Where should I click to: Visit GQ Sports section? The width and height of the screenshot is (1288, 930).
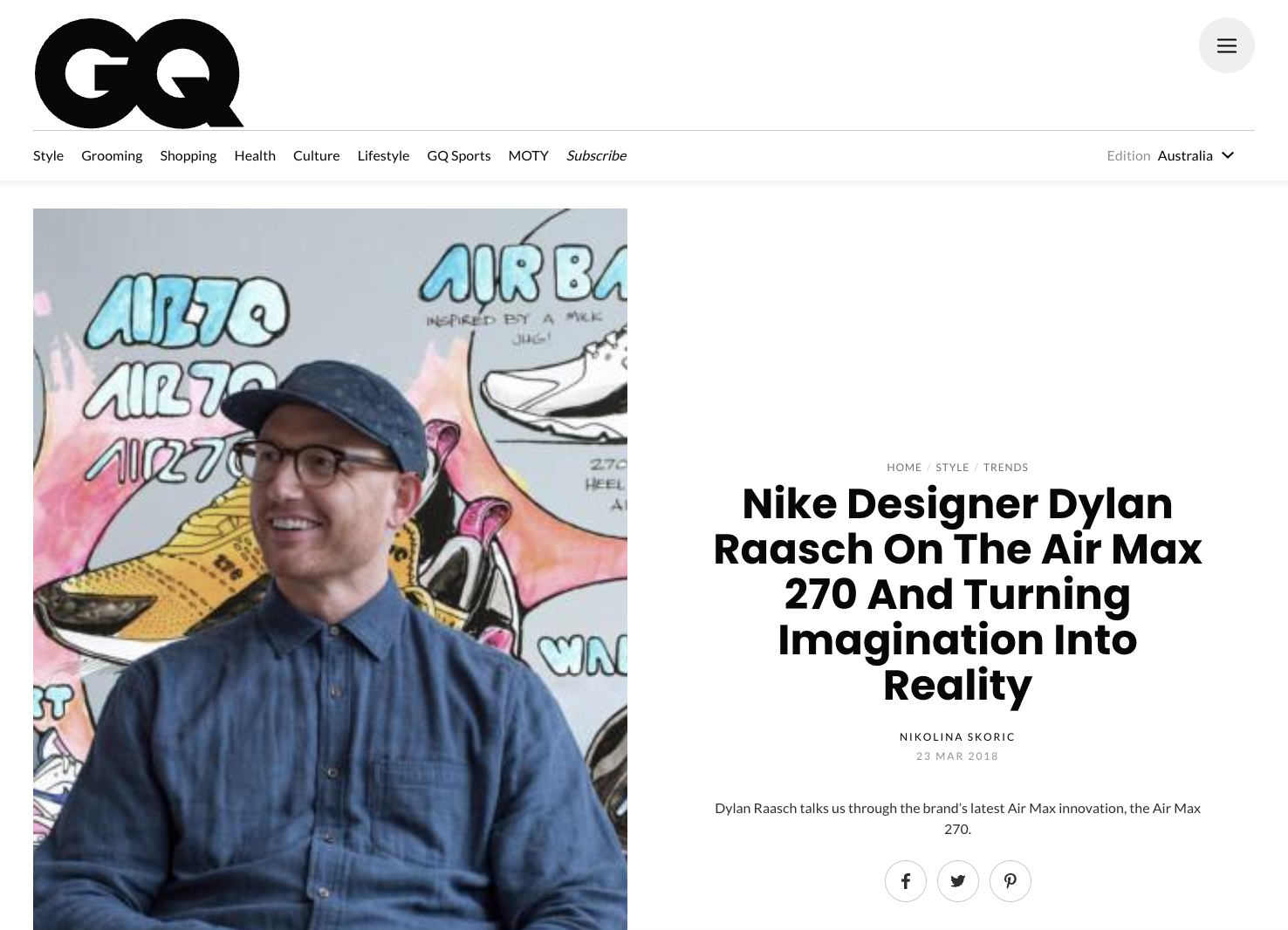pos(458,155)
